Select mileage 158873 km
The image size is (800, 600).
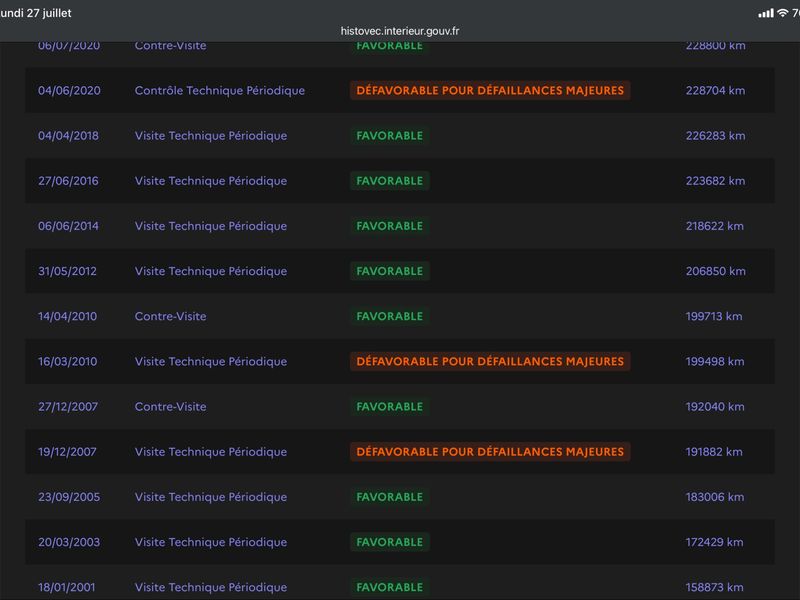pyautogui.click(x=714, y=587)
